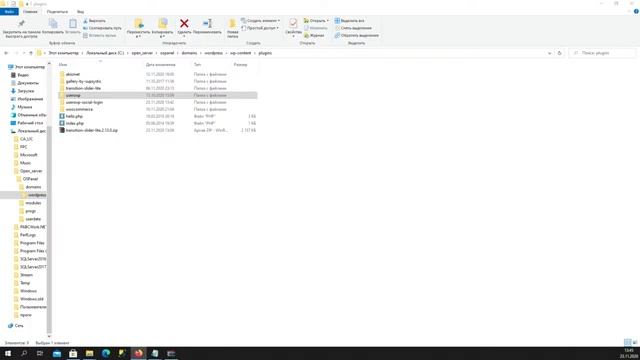640x360 pixels.
Task: Click the search plugins input field
Action: click(602, 53)
